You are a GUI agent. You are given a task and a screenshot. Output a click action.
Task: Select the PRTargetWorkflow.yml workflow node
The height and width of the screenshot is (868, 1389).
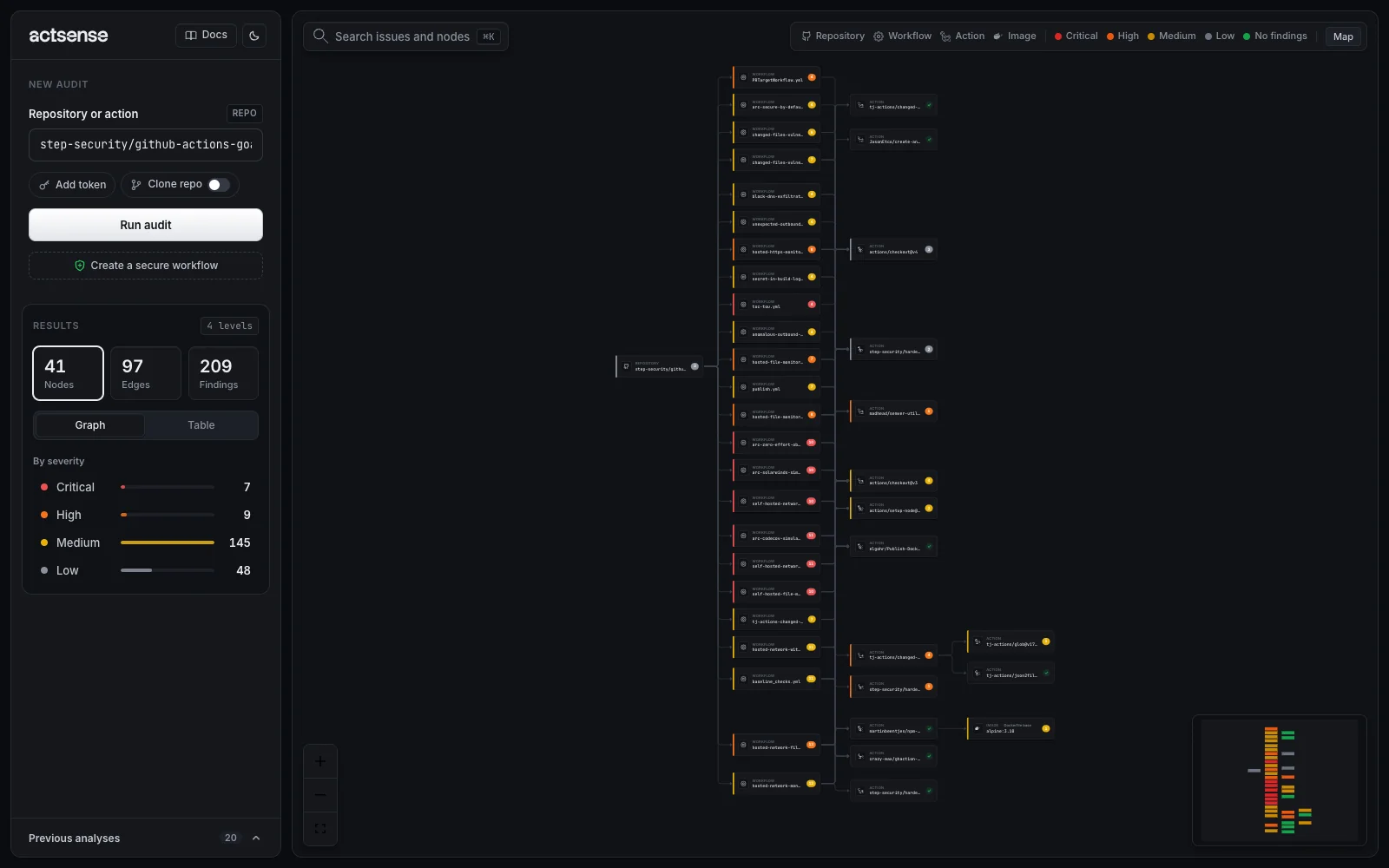tap(776, 77)
